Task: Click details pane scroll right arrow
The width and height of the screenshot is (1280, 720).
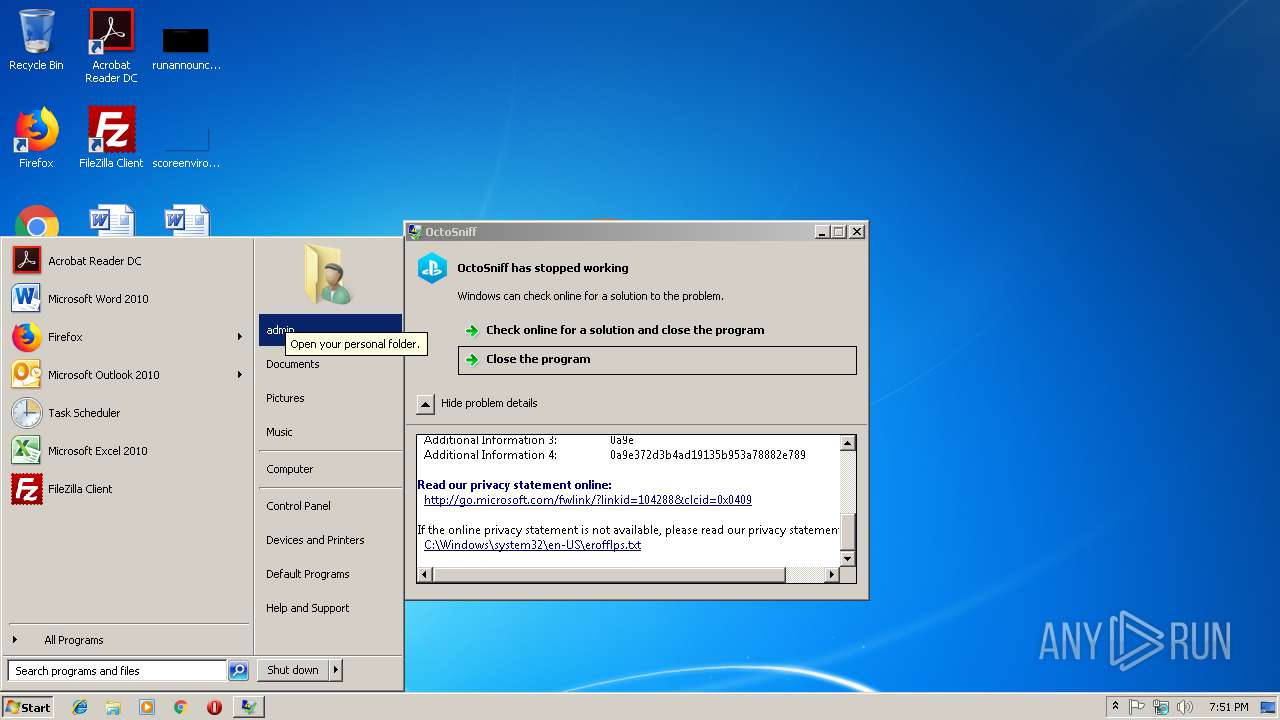Action: click(x=831, y=575)
